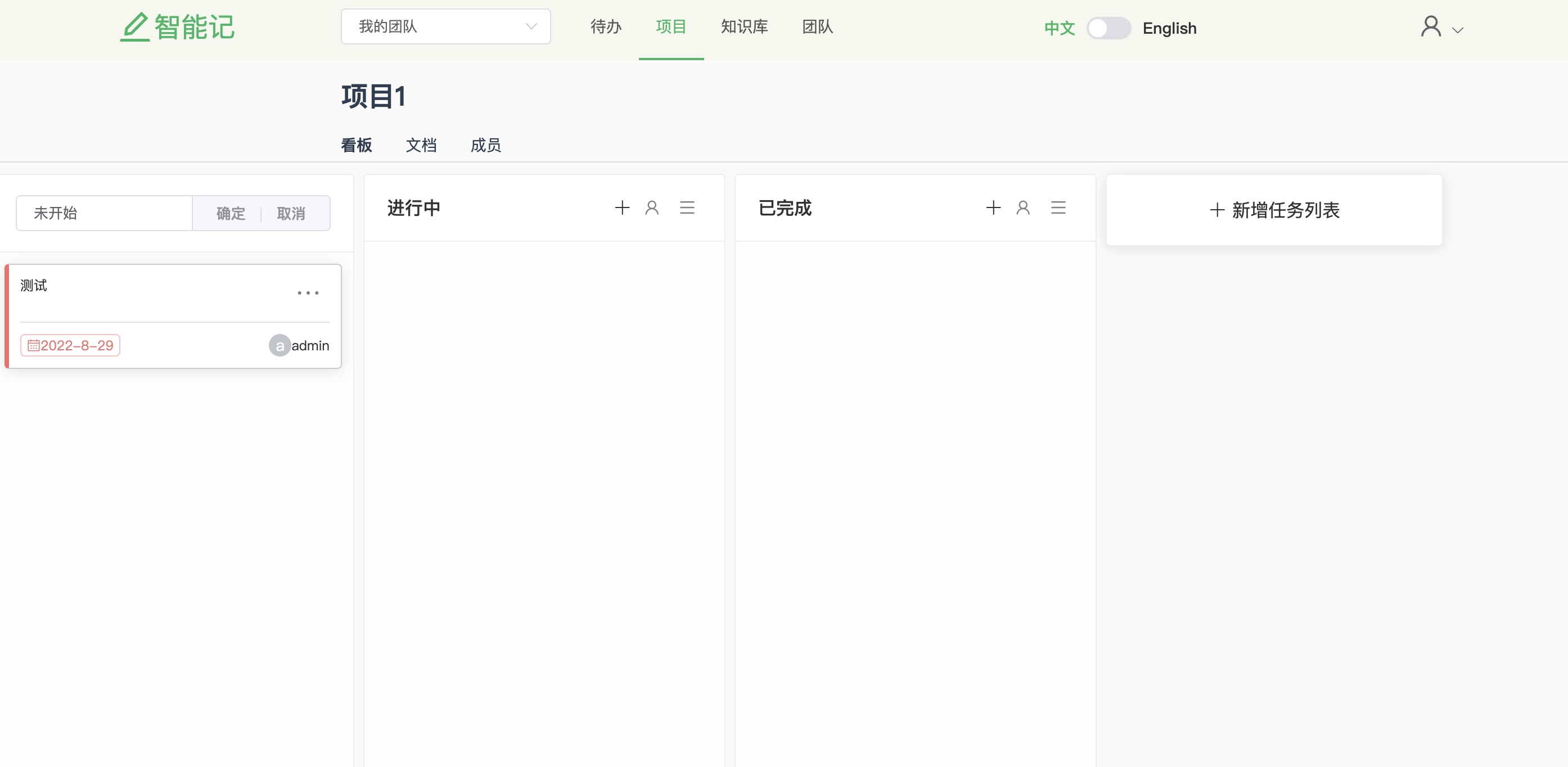Click 未开始 list name input field

pos(104,213)
